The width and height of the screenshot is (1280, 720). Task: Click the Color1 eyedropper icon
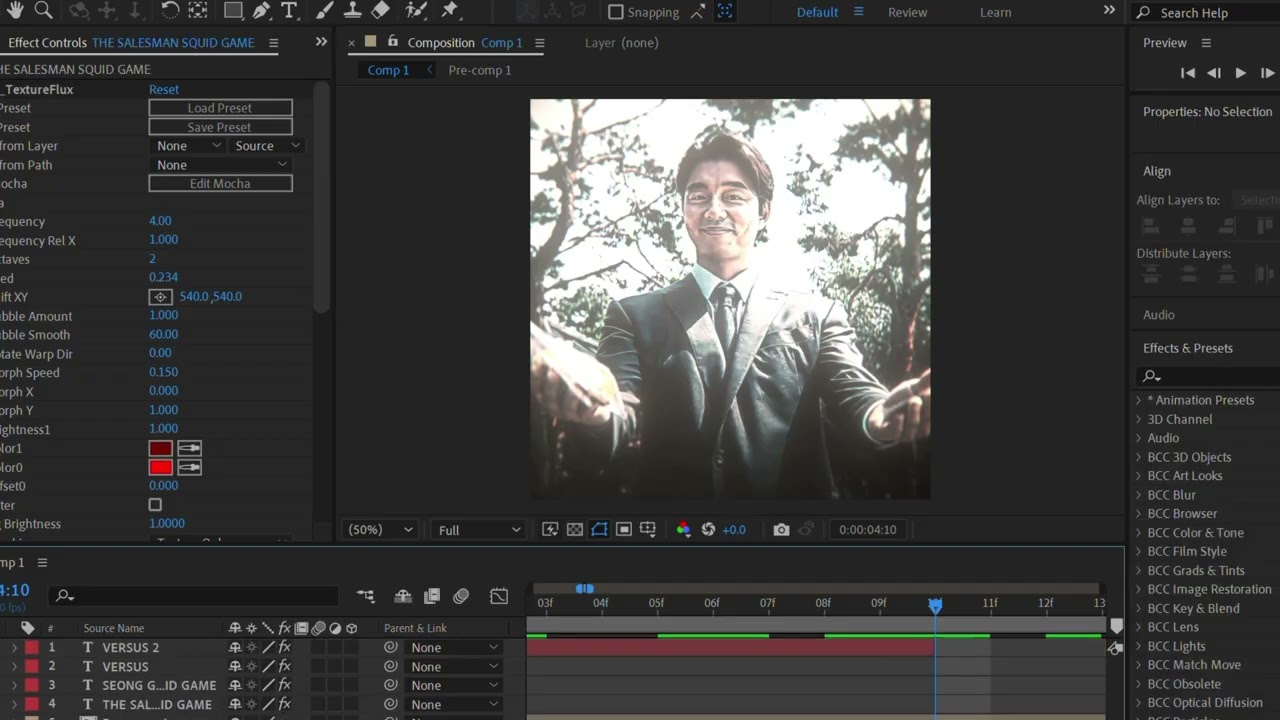coord(189,448)
